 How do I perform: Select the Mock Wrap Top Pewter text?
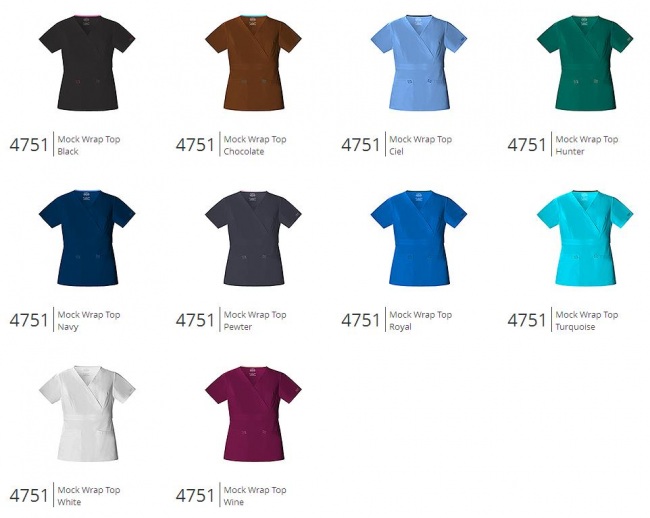[255, 320]
